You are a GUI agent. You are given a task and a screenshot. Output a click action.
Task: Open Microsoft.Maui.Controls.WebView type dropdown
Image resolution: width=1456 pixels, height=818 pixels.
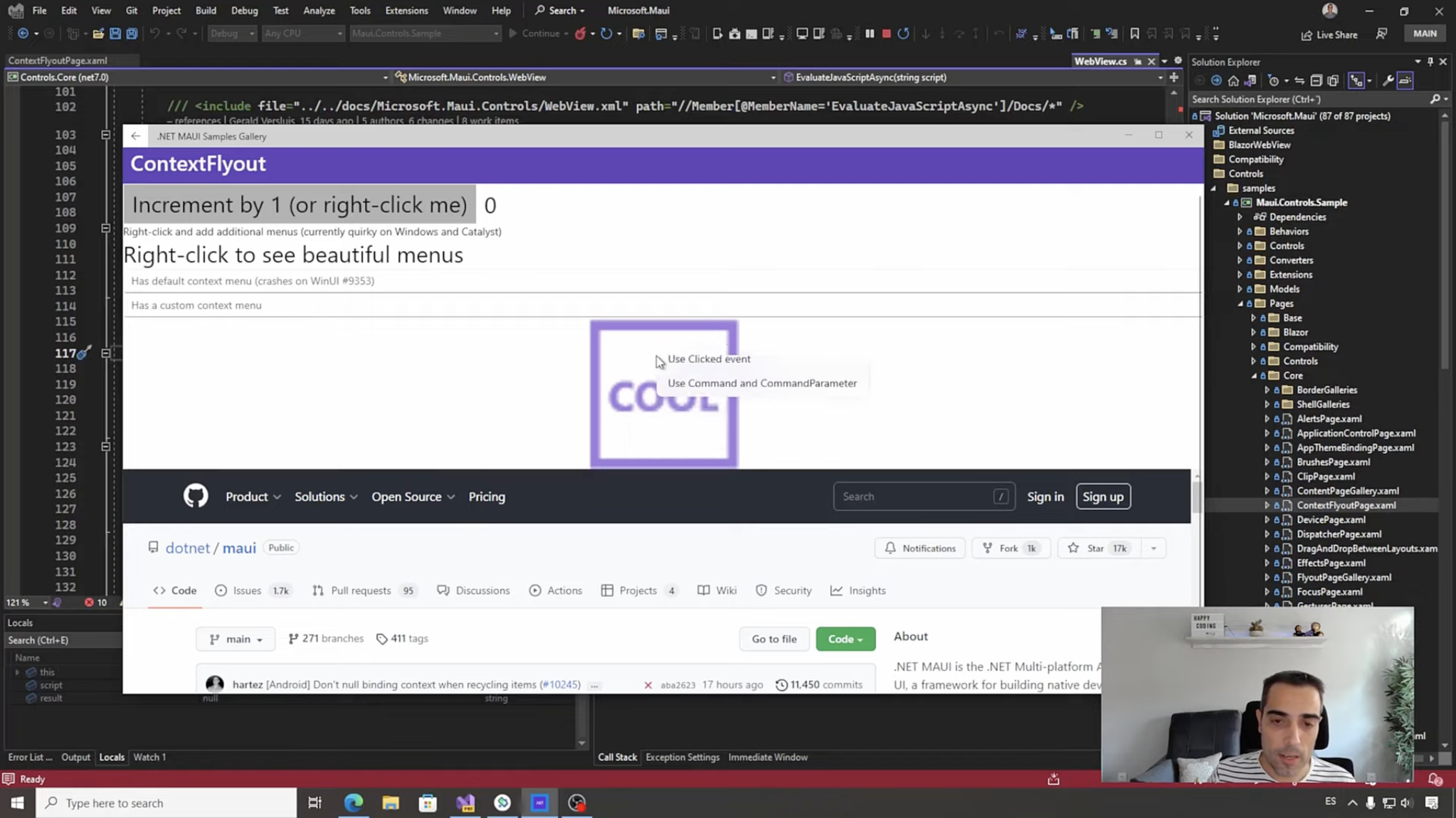(585, 78)
